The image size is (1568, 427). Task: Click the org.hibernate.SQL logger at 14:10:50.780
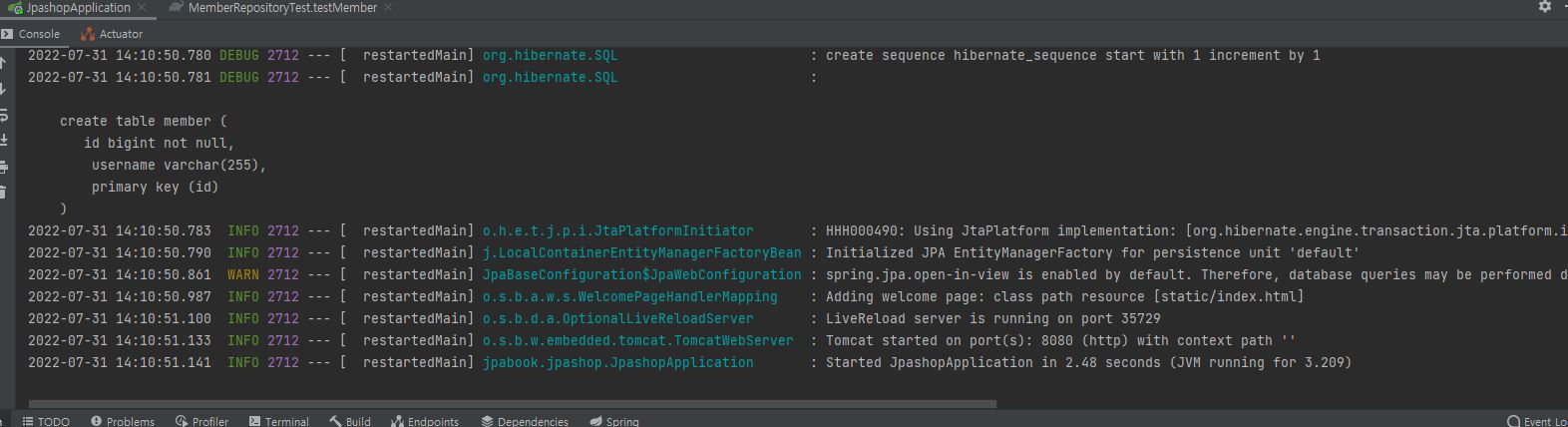coord(551,55)
